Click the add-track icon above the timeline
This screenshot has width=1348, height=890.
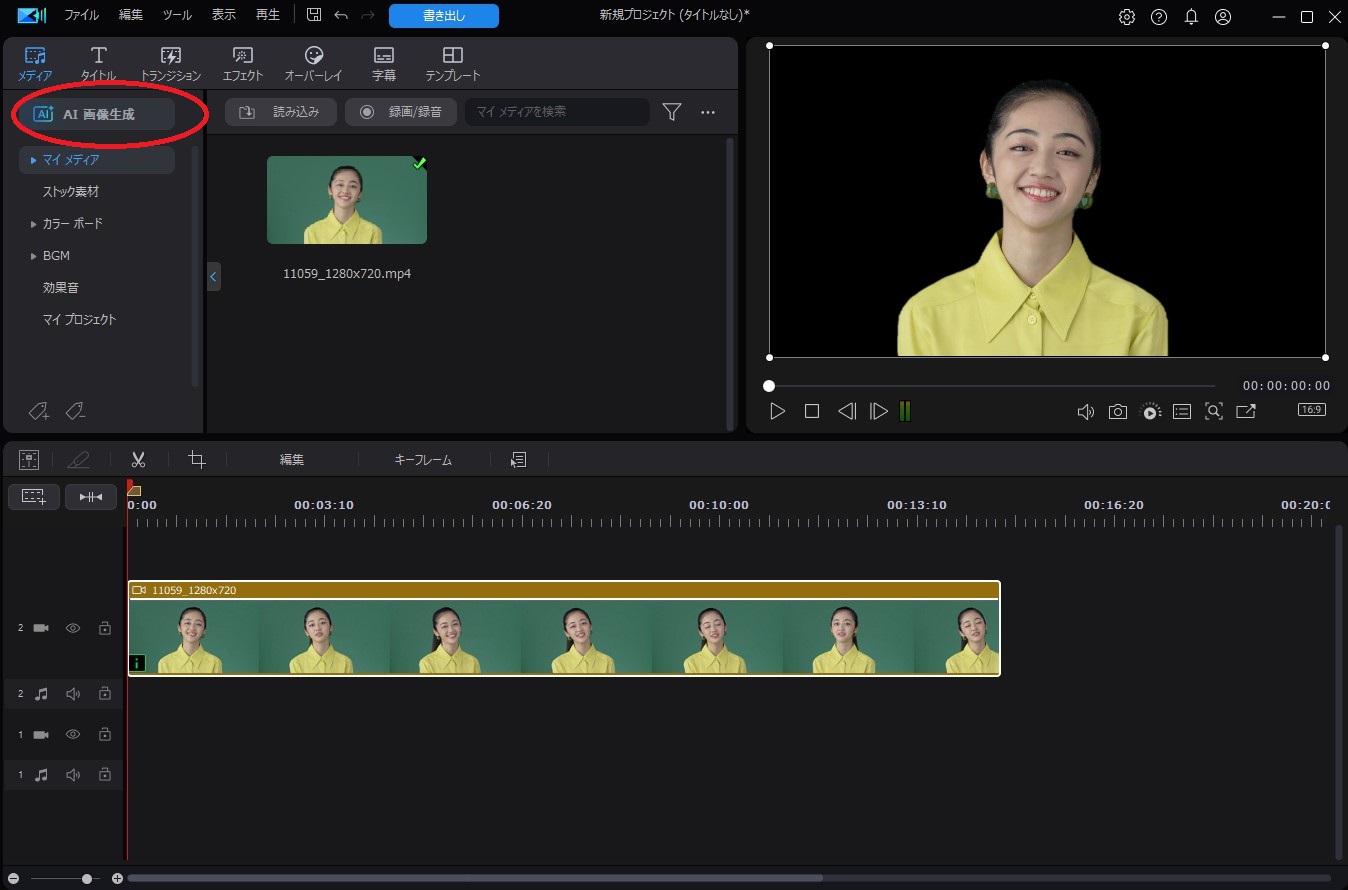click(28, 459)
